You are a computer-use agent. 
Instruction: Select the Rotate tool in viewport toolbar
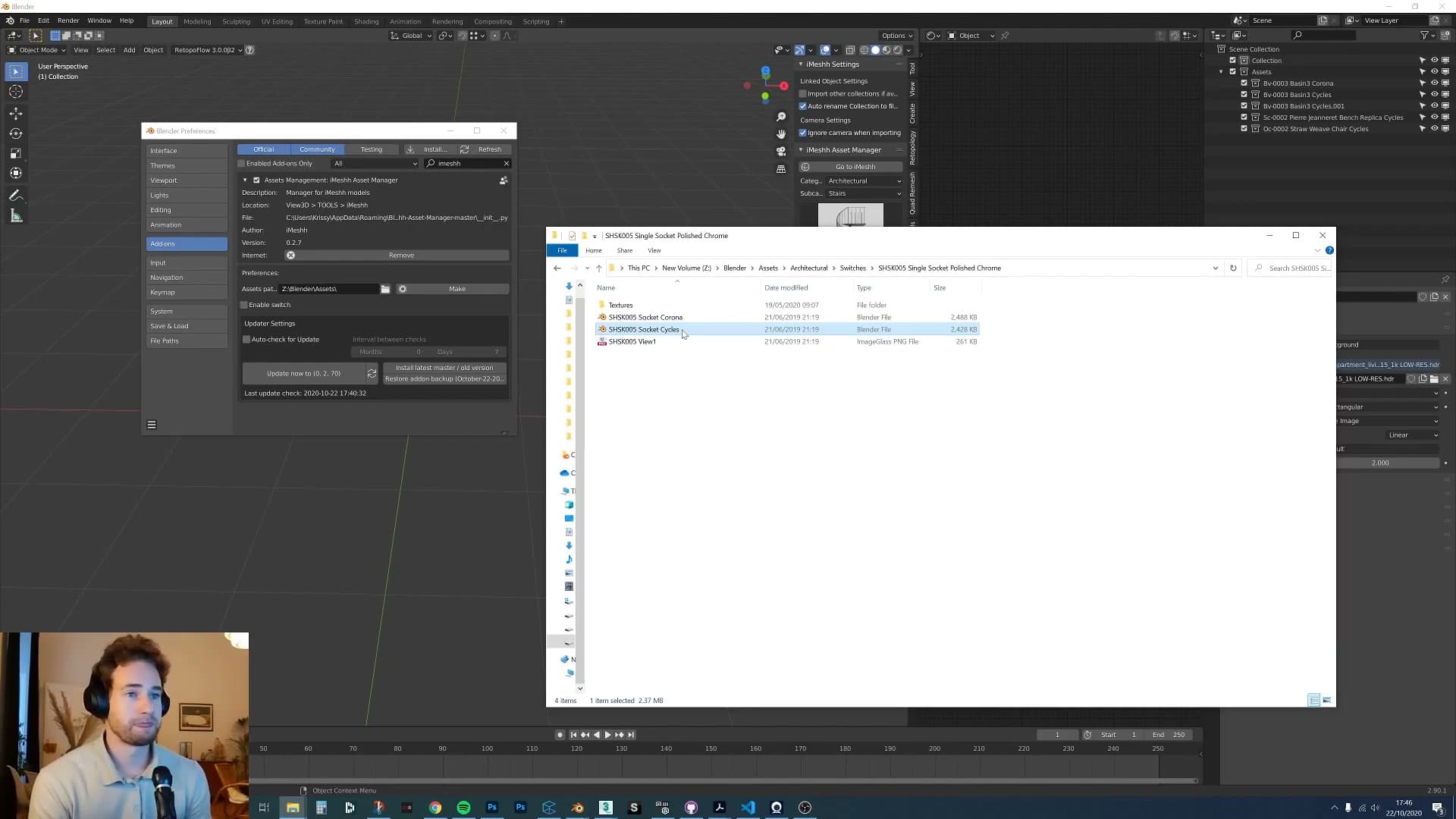click(16, 133)
